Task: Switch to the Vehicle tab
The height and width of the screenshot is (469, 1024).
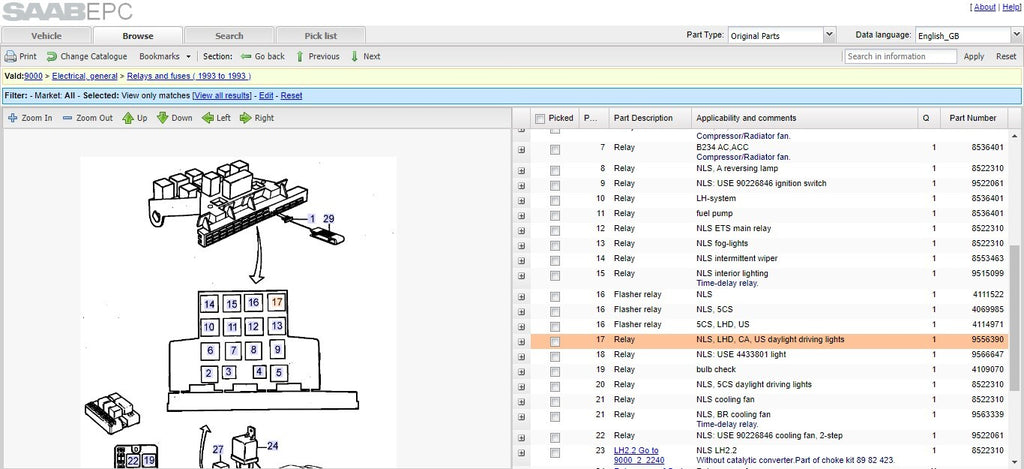Action: tap(46, 36)
